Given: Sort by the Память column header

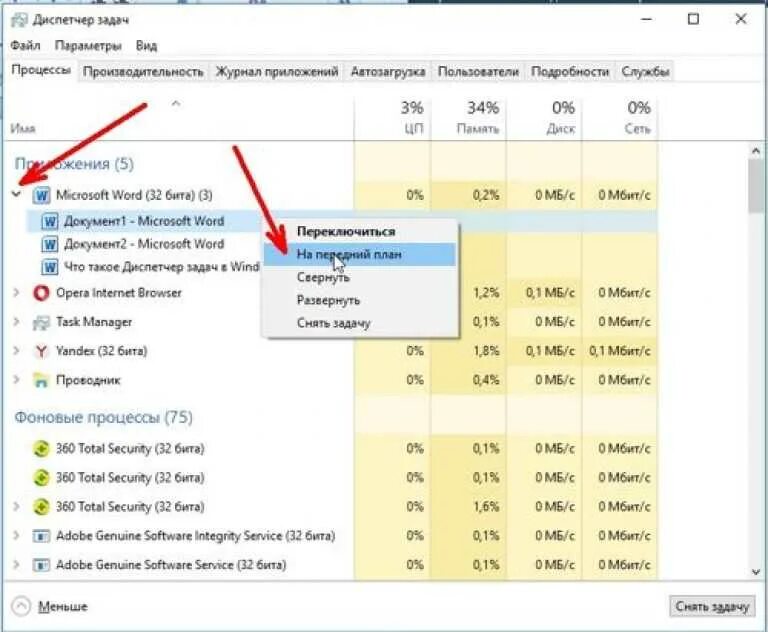Looking at the screenshot, I should pos(469,118).
